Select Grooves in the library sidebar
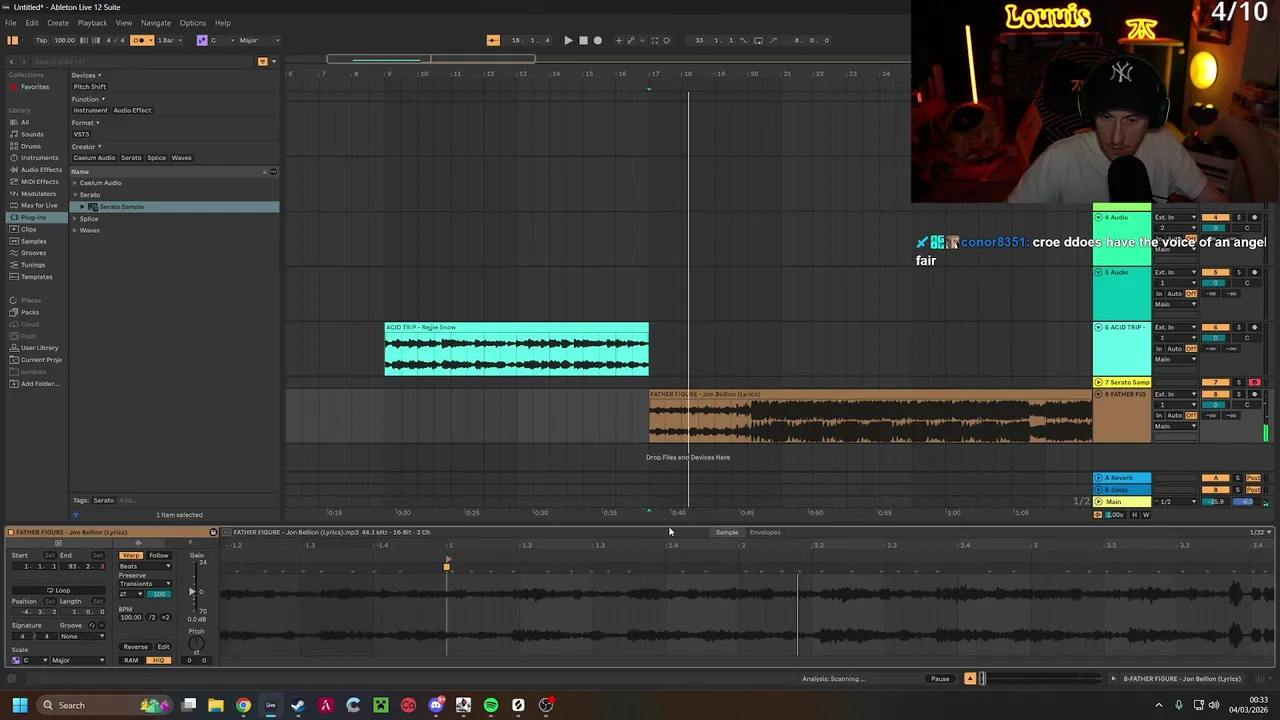 pos(33,253)
